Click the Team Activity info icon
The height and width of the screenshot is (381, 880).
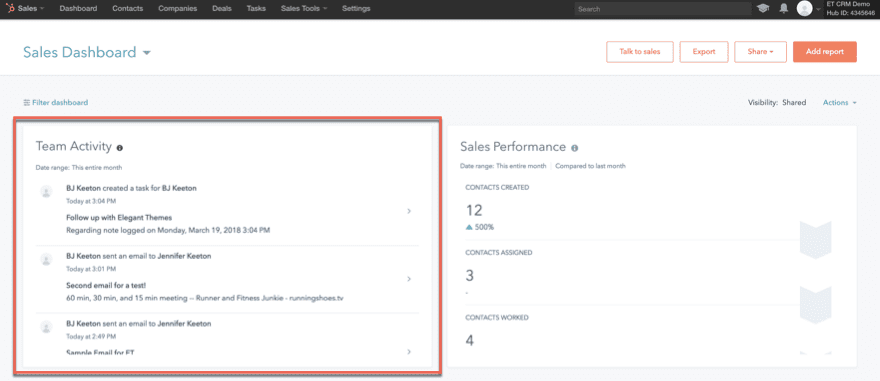click(x=120, y=148)
